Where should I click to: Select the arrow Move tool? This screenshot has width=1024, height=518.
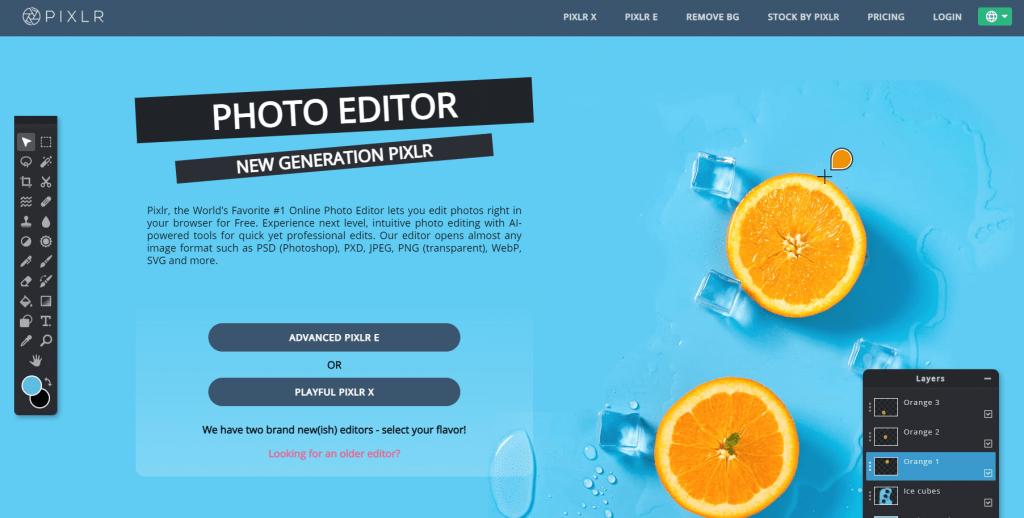(x=26, y=142)
